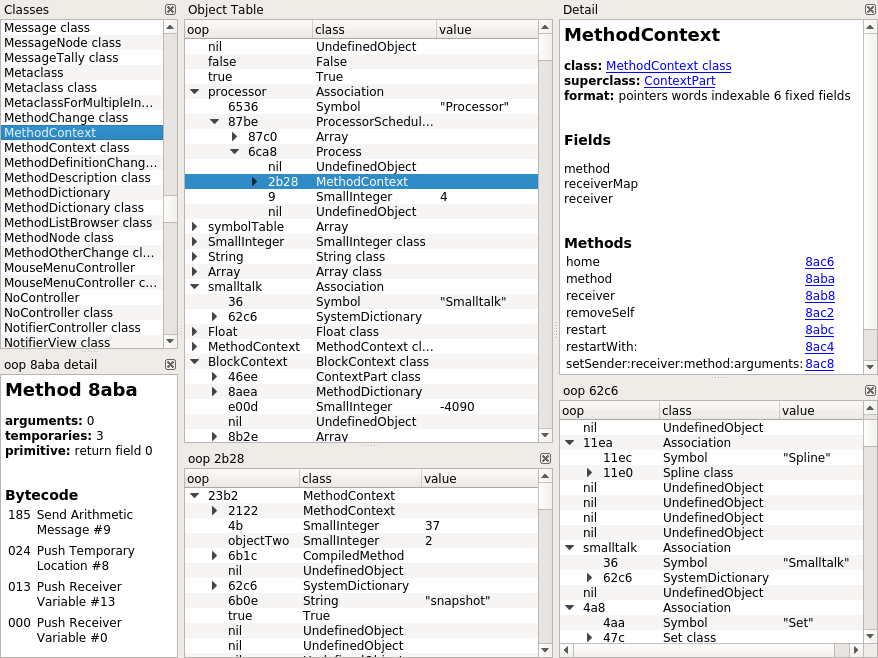
Task: Close the oop 62c6 panel
Action: [870, 391]
